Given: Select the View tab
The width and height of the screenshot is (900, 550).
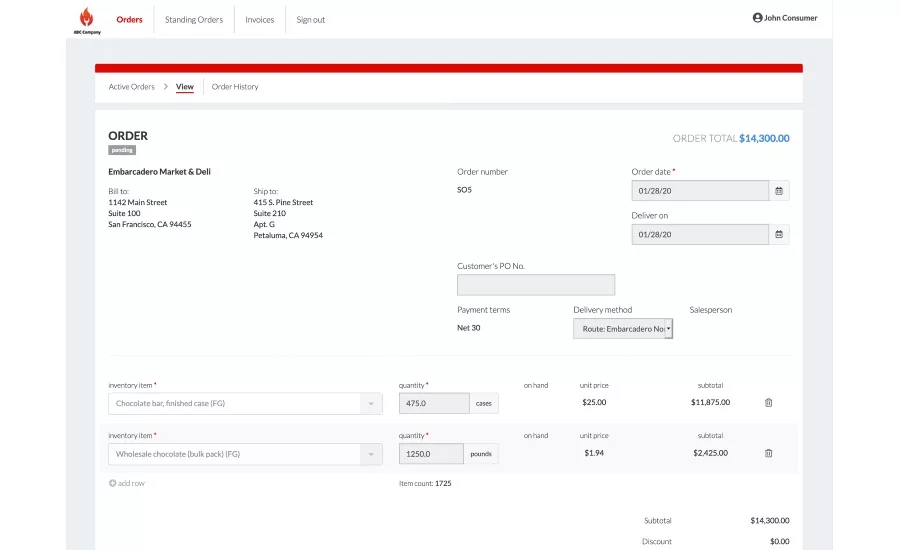Looking at the screenshot, I should click(x=185, y=87).
